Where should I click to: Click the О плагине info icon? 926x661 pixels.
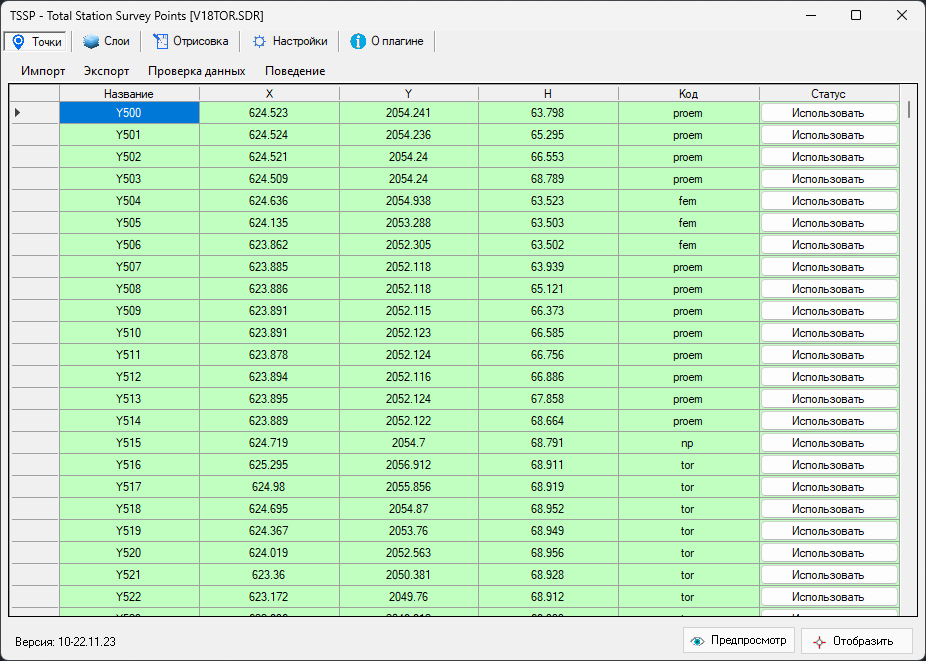click(x=358, y=41)
